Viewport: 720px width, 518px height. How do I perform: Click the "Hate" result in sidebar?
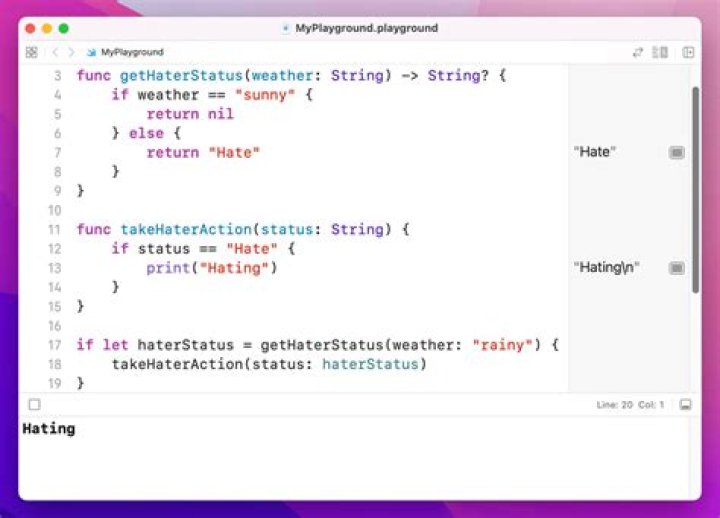[x=595, y=152]
